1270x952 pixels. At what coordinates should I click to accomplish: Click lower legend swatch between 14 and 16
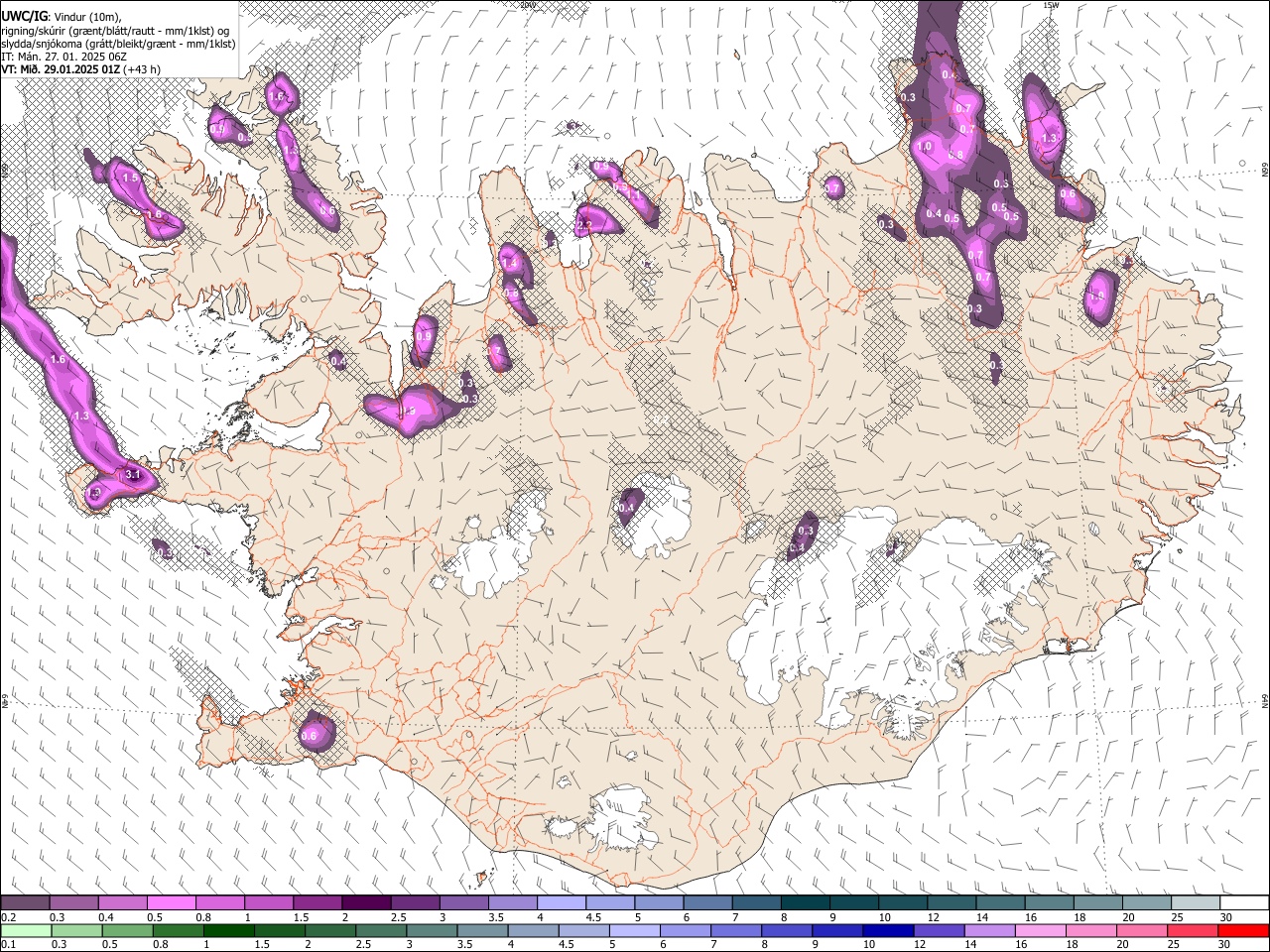[989, 930]
